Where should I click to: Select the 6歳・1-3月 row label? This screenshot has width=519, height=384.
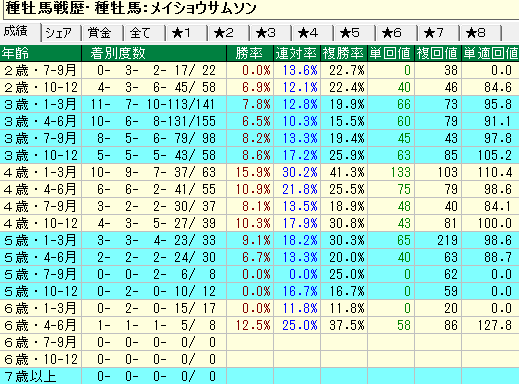coord(41,308)
